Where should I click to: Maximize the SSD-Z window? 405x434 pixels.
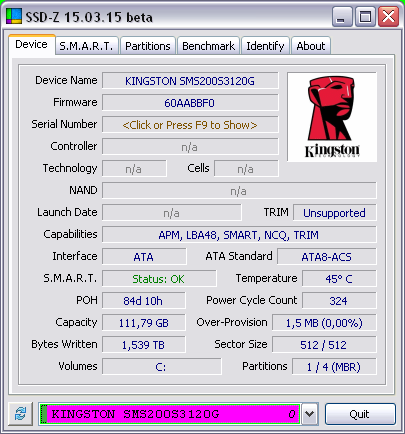tap(365, 16)
